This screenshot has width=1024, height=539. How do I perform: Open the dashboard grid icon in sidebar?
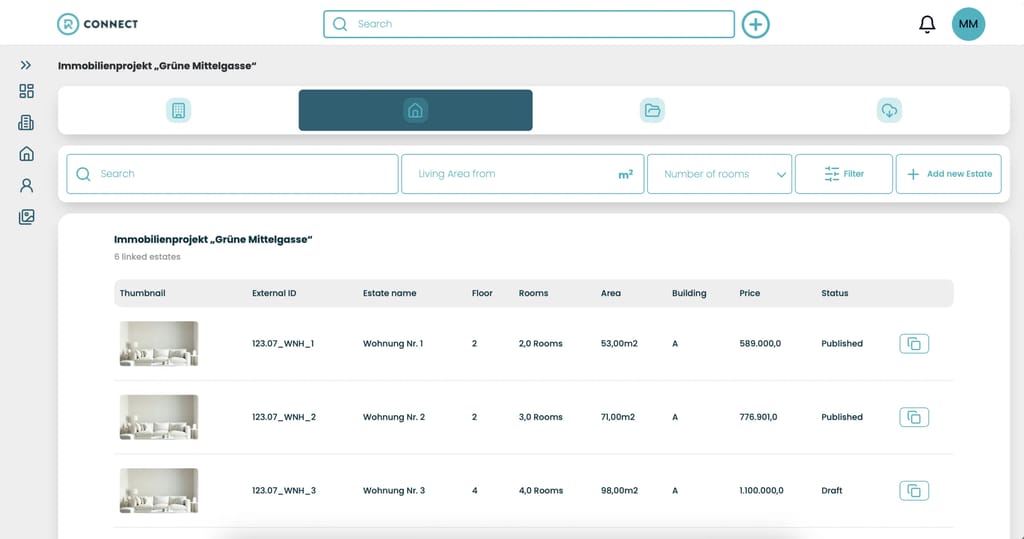pyautogui.click(x=26, y=91)
